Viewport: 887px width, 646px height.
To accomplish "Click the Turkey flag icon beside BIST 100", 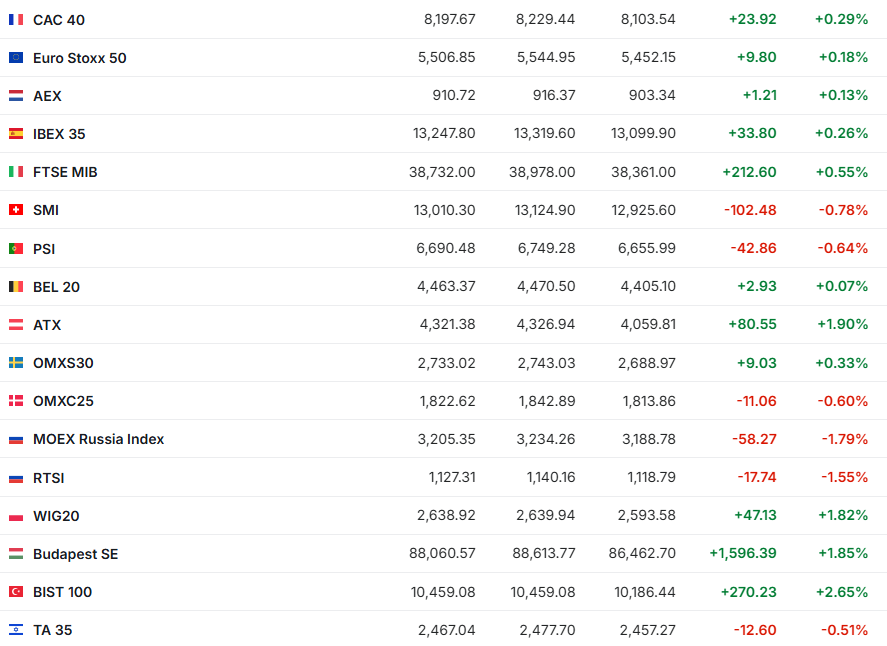I will click(16, 592).
